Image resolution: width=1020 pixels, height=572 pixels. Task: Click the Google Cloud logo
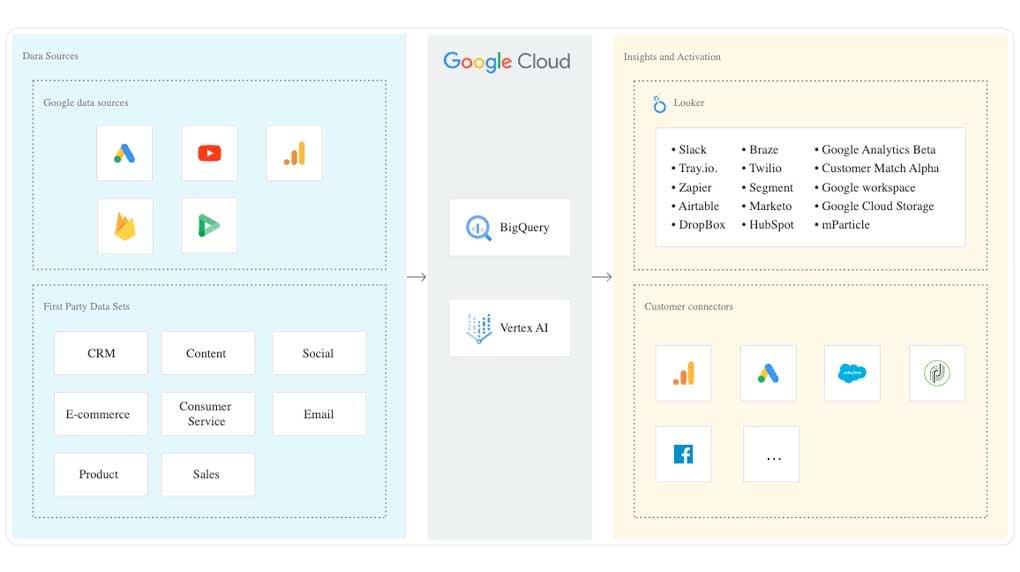507,61
